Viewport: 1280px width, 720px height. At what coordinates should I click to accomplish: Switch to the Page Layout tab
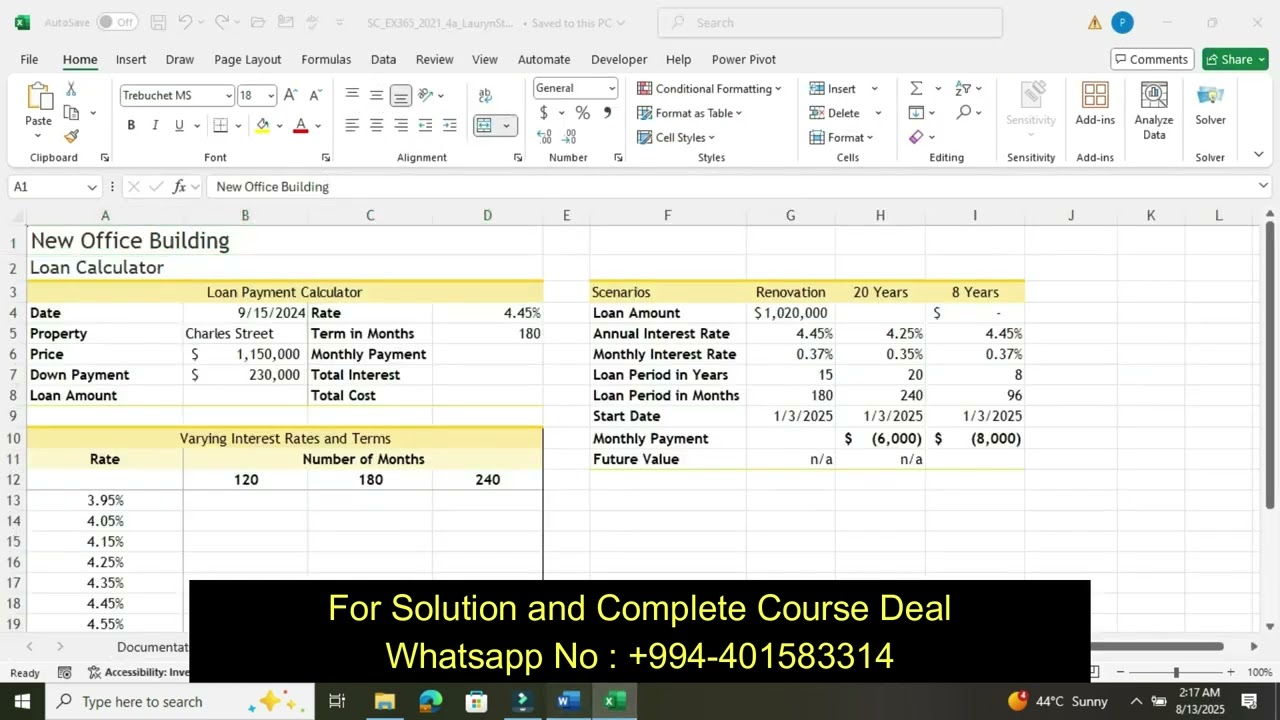(x=248, y=59)
